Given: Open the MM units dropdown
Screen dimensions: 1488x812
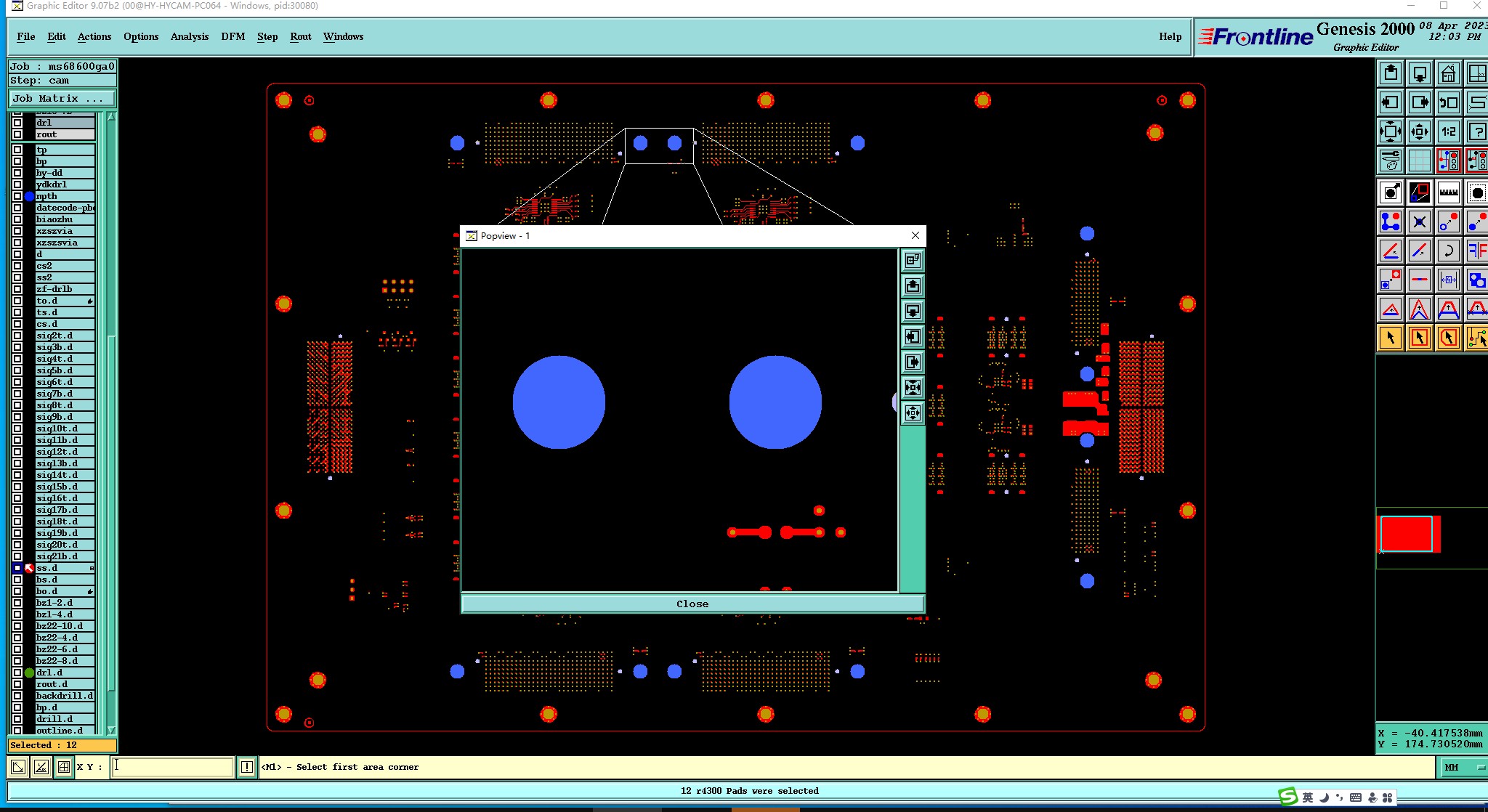Looking at the screenshot, I should 1462,767.
